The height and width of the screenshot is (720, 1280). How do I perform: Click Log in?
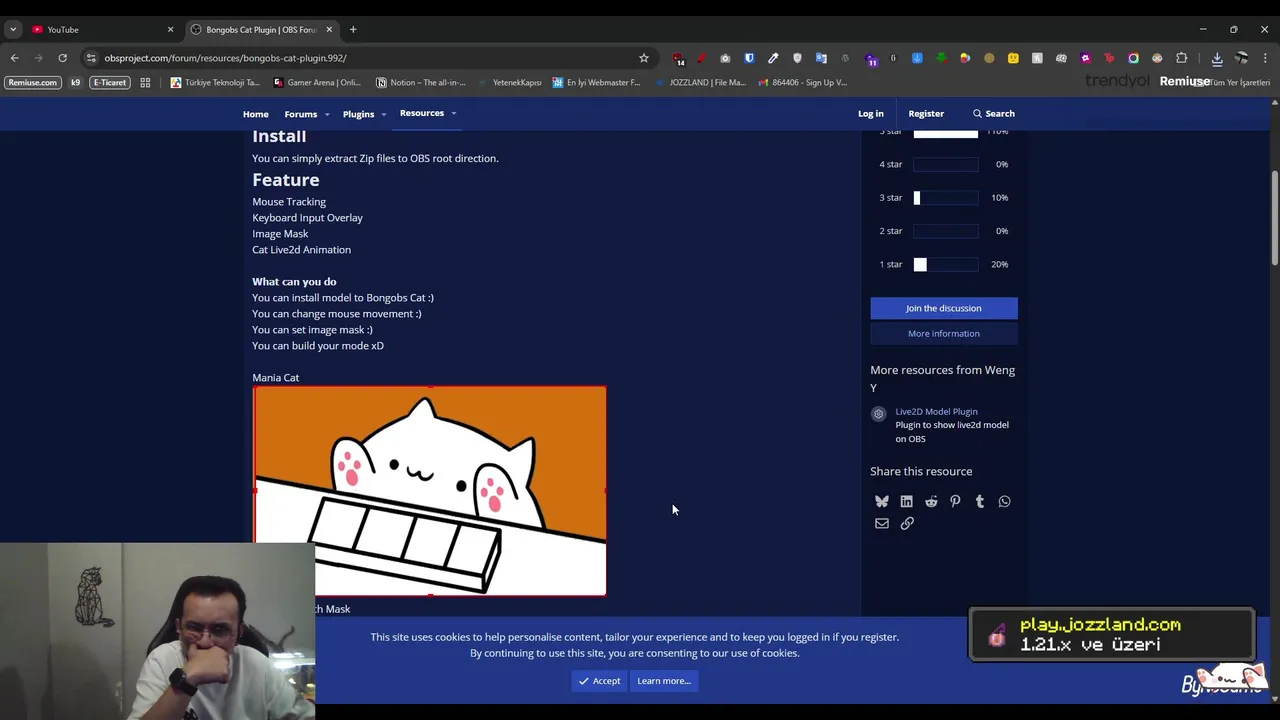click(870, 114)
